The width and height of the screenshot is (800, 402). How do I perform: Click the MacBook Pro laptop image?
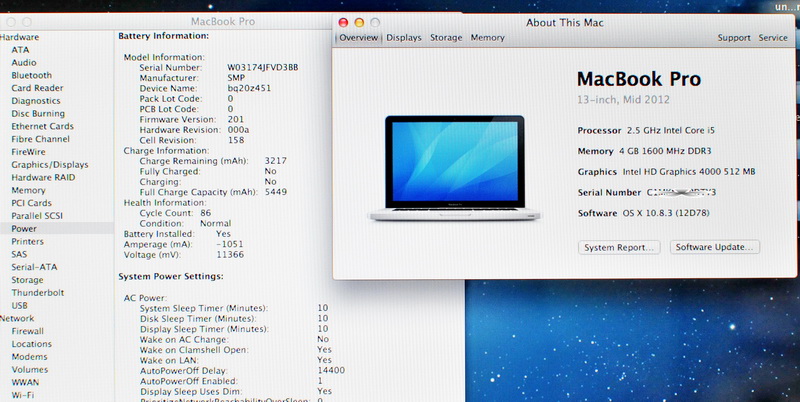[454, 168]
